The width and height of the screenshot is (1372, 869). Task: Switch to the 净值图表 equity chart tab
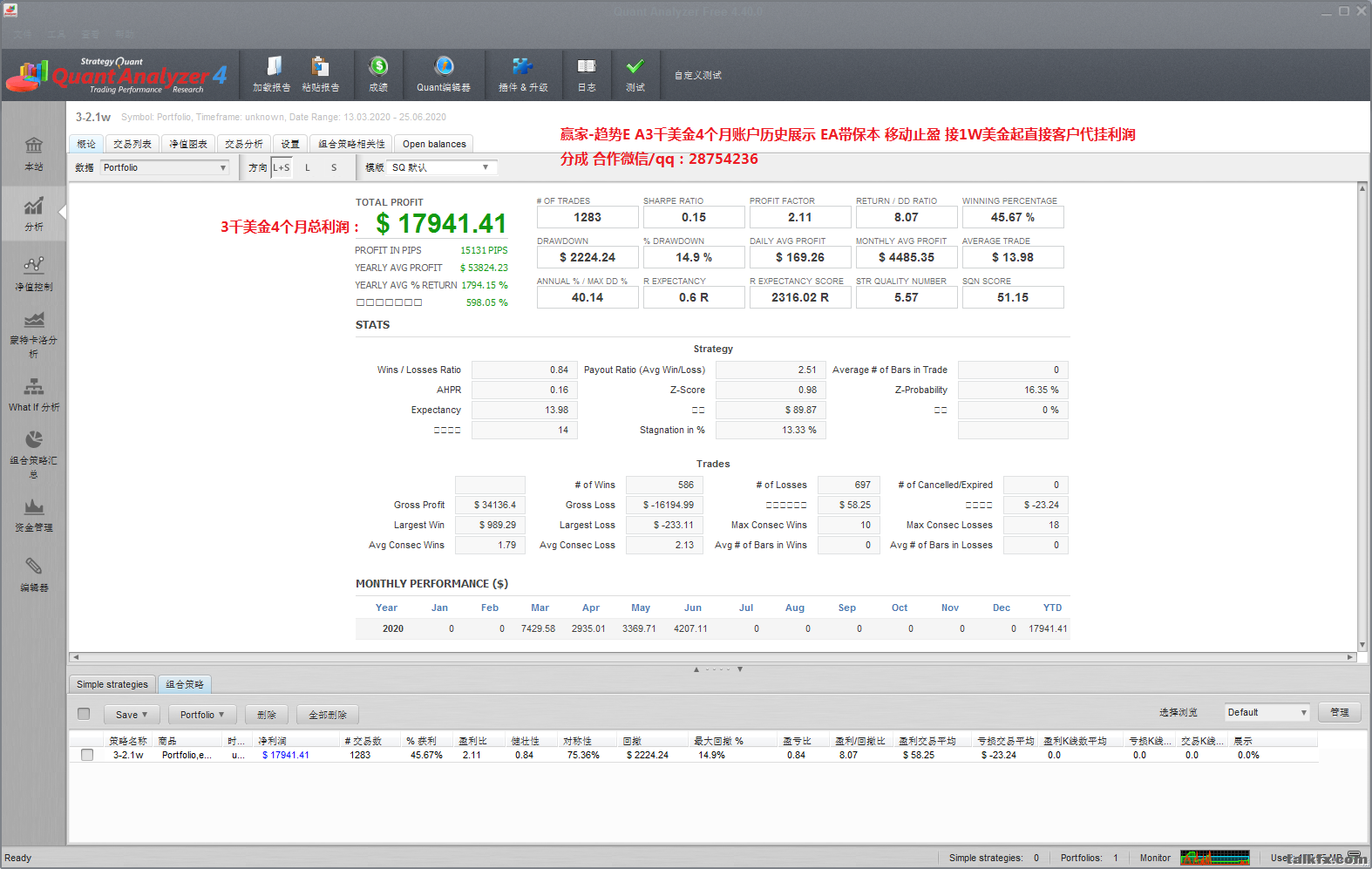[188, 144]
